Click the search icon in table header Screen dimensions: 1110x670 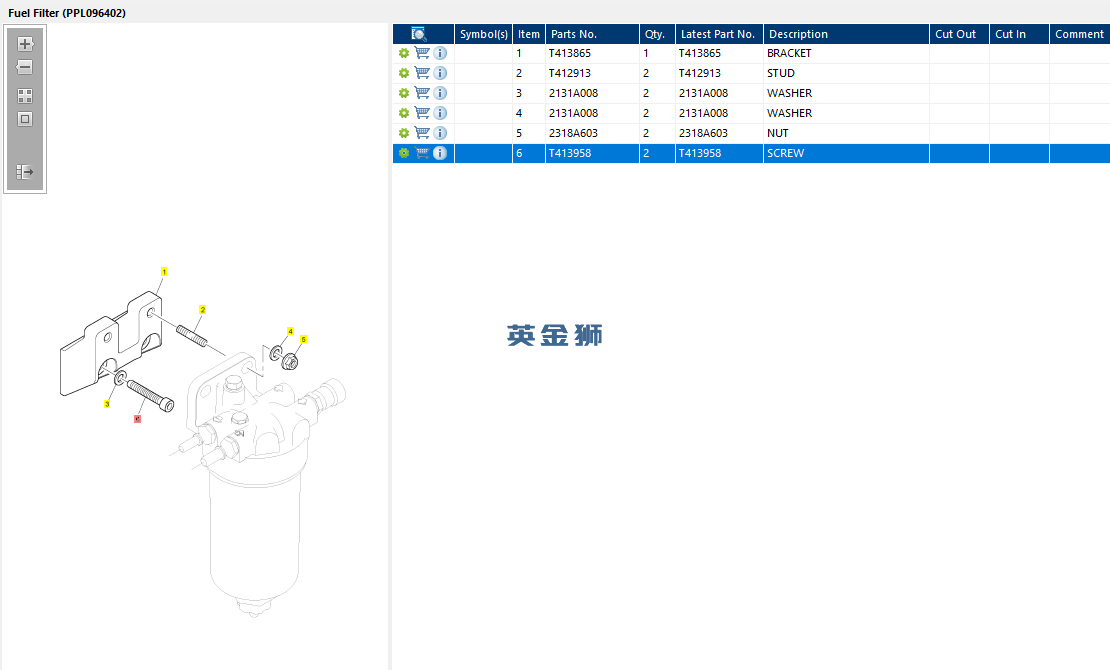[x=418, y=34]
